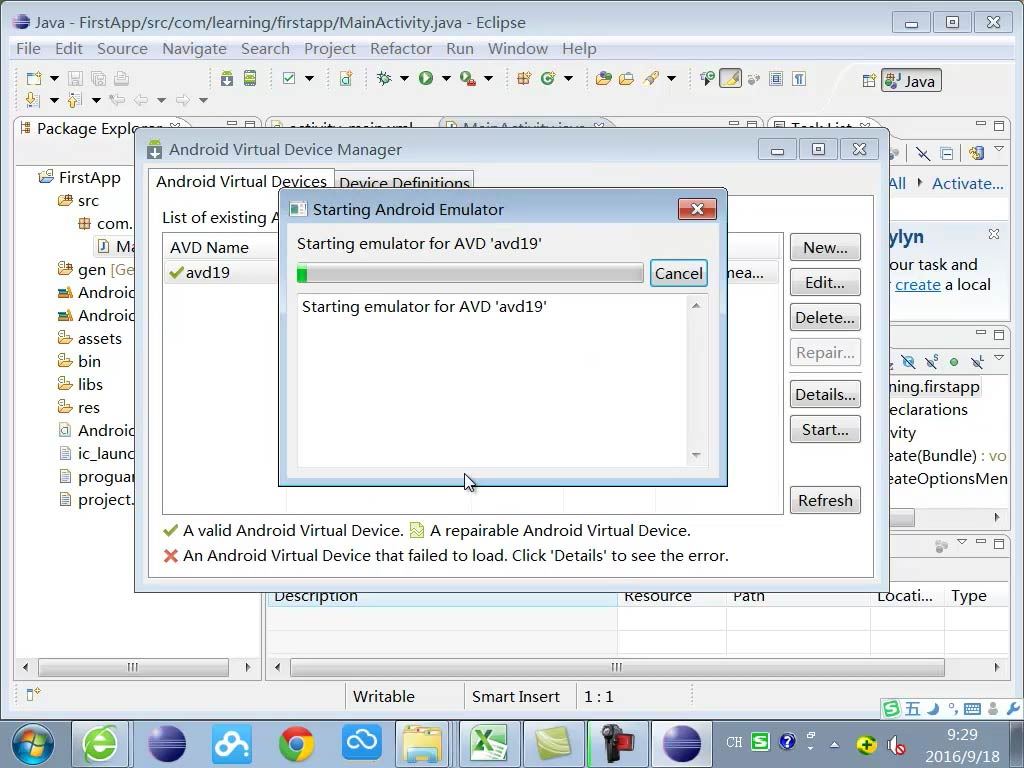Click the New Android XML file icon
Image resolution: width=1024 pixels, height=768 pixels.
346,79
